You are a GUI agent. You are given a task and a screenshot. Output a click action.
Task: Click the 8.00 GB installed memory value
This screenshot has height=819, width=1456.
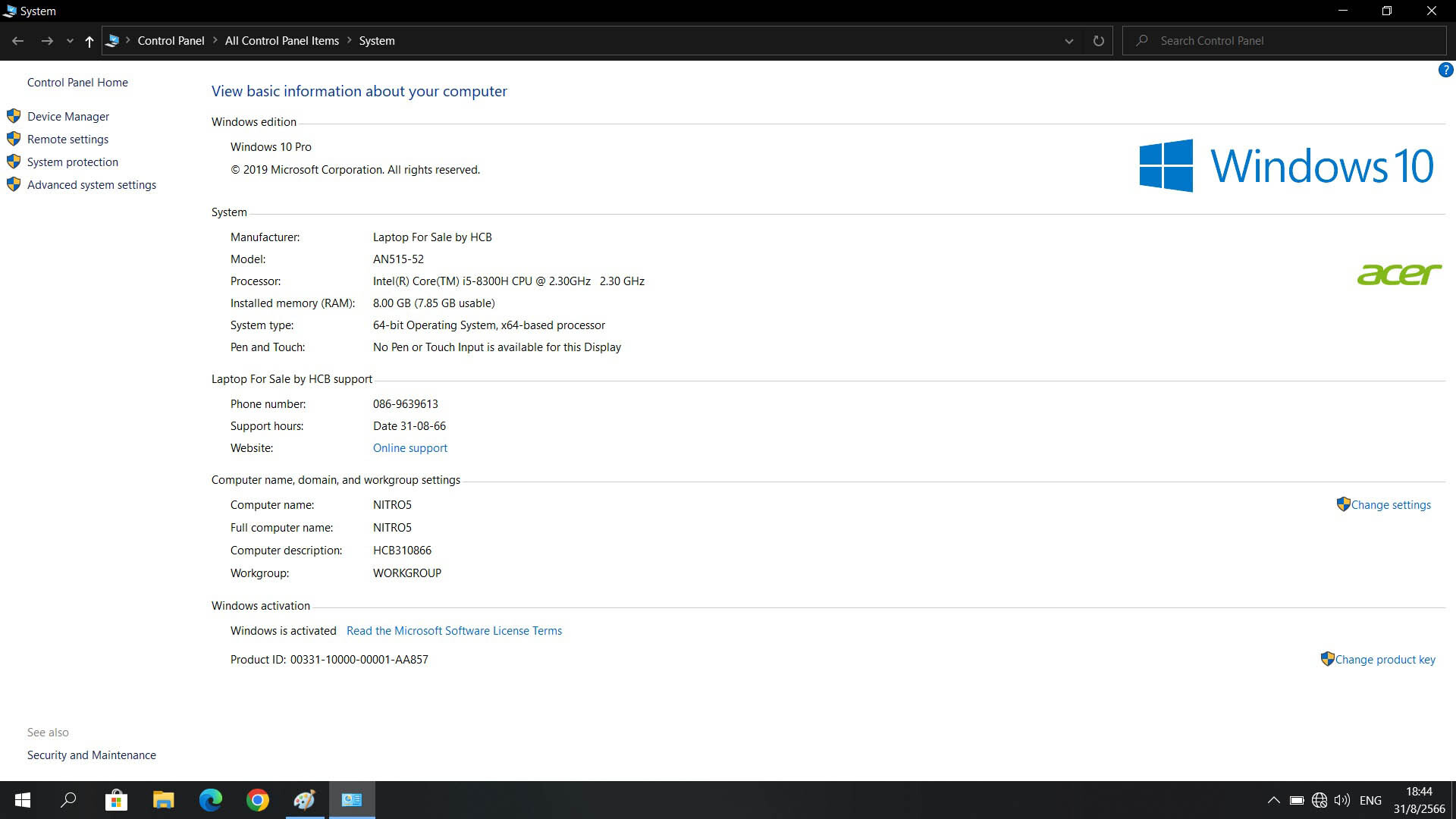[434, 303]
